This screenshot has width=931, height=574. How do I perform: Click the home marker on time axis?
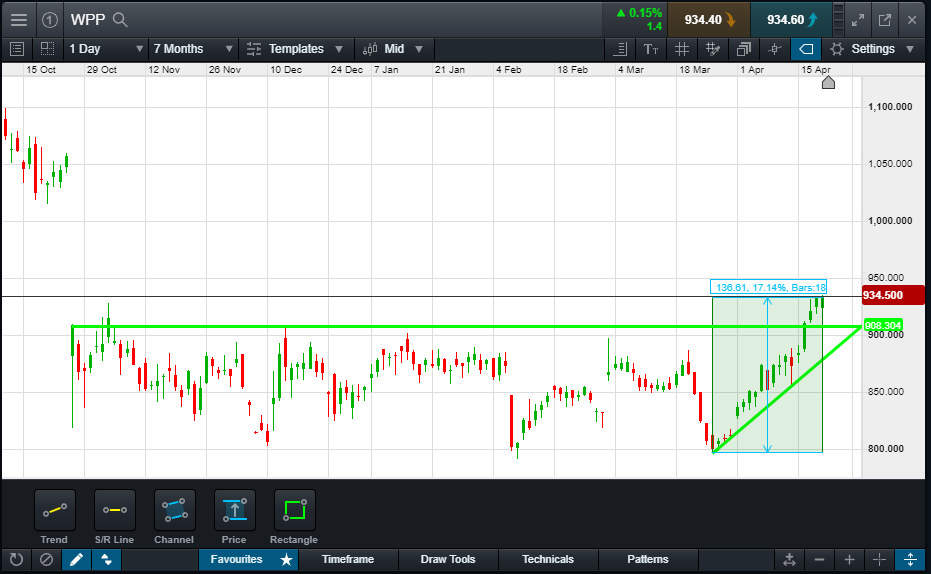click(x=828, y=83)
